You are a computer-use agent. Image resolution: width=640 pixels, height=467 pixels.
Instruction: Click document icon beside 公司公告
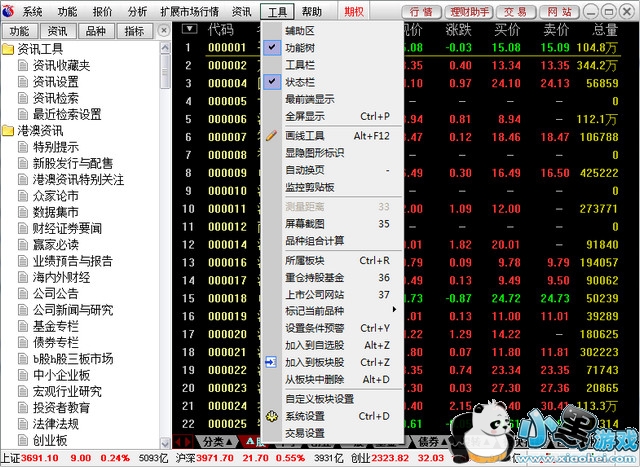[23, 294]
